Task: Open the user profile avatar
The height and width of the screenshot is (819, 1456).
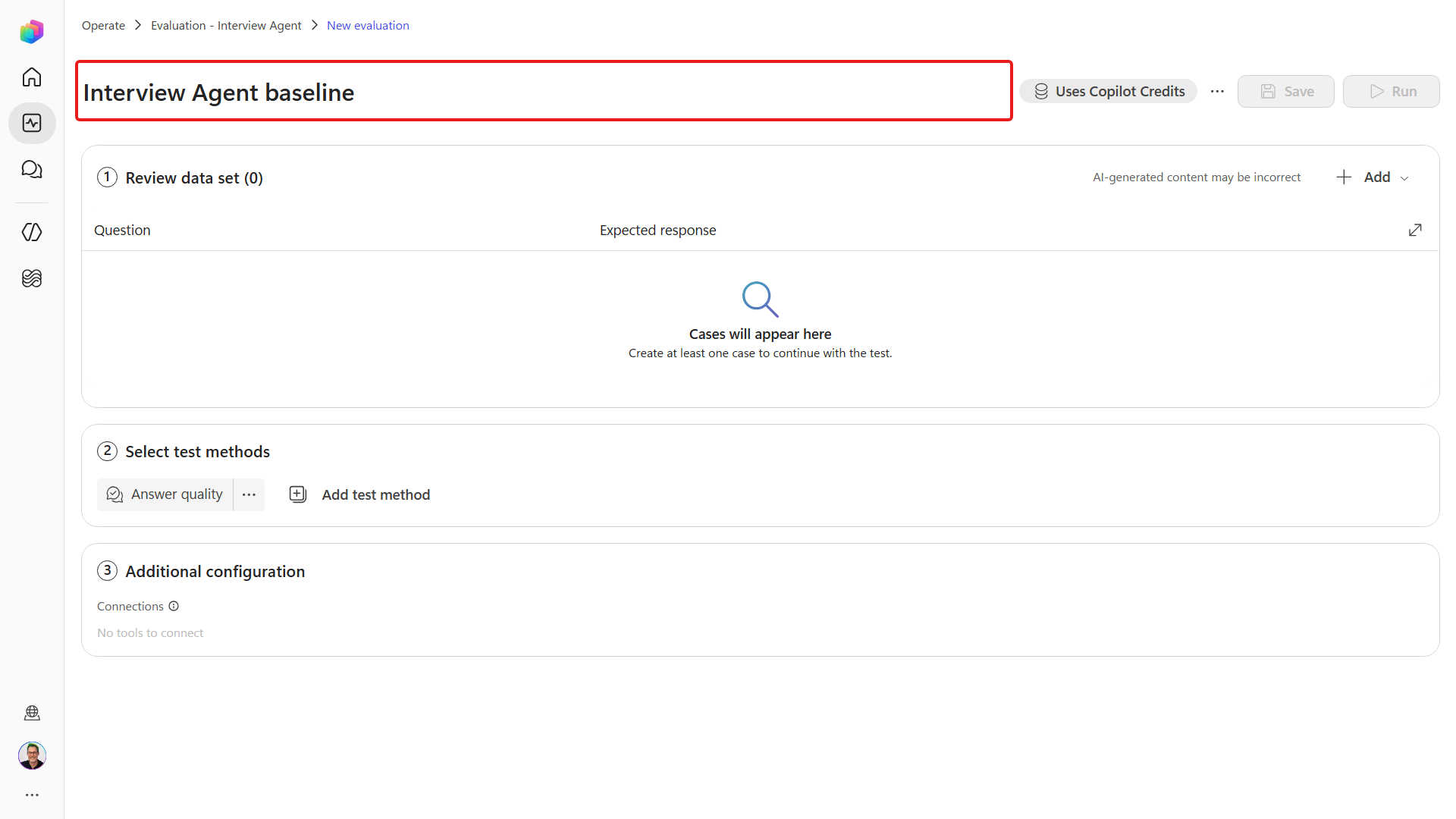Action: pyautogui.click(x=32, y=755)
